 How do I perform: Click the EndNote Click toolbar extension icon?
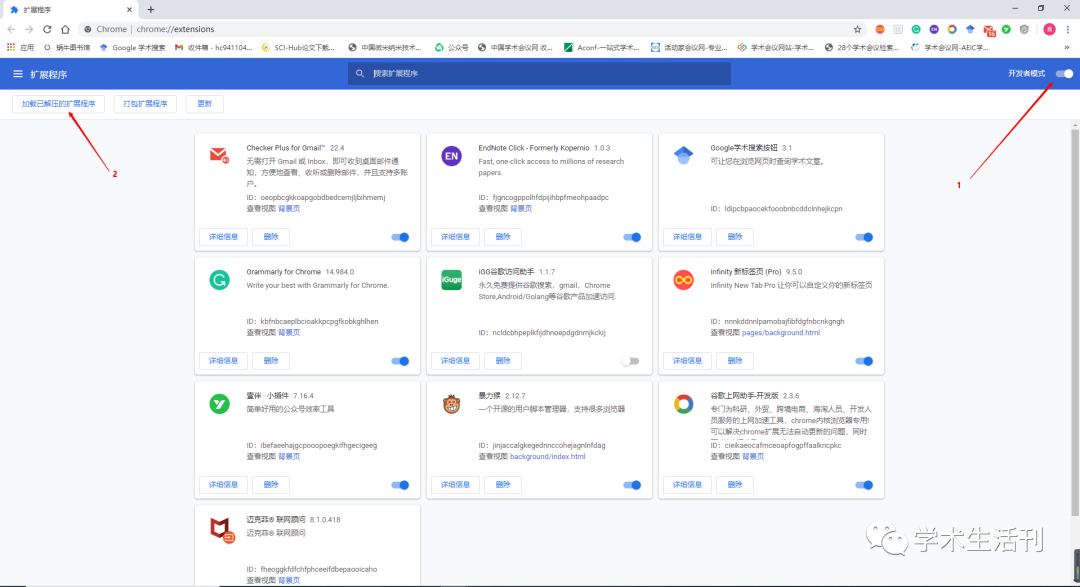[x=934, y=29]
